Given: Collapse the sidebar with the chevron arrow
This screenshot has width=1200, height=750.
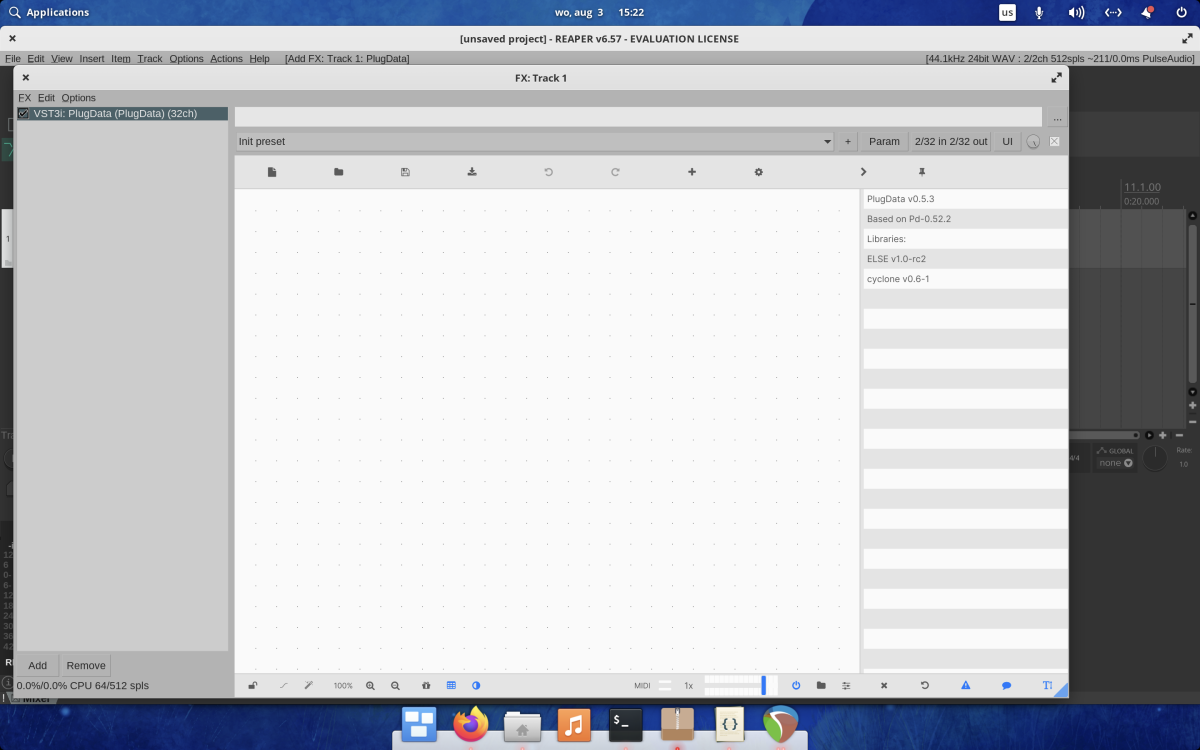Looking at the screenshot, I should pyautogui.click(x=864, y=172).
